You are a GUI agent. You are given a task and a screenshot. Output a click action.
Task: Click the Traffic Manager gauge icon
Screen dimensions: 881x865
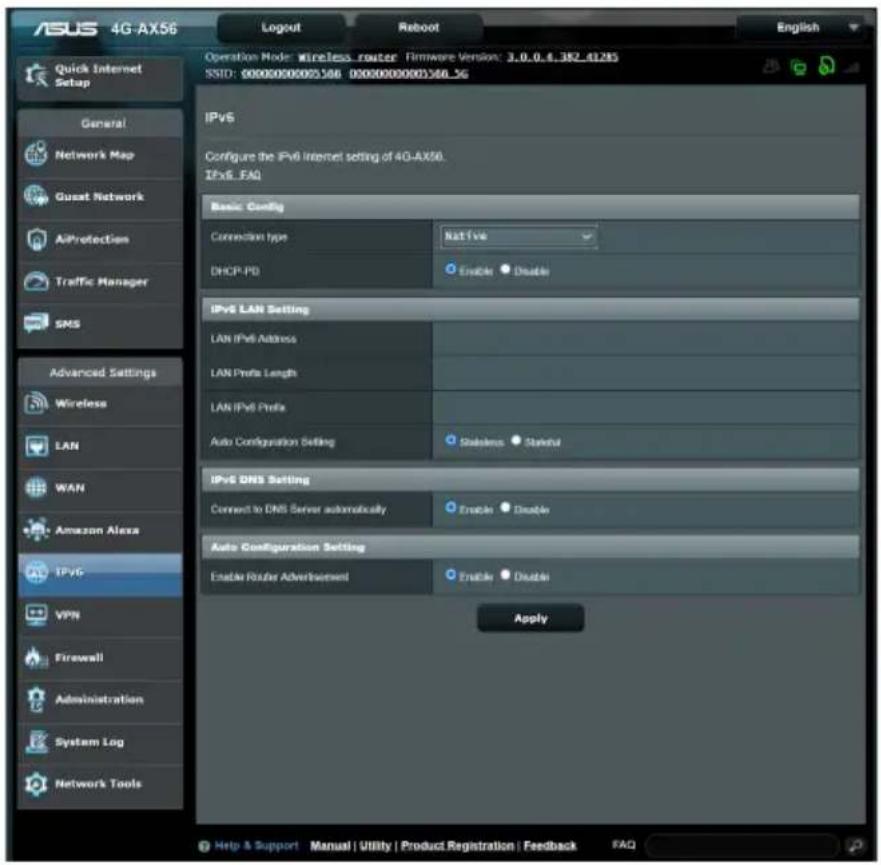tap(37, 281)
